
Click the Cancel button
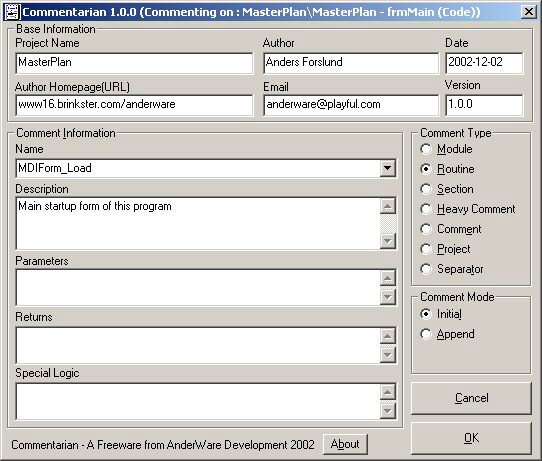[x=471, y=398]
